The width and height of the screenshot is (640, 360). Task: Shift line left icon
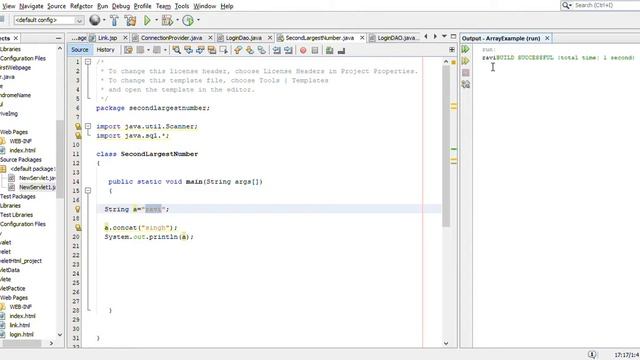277,50
